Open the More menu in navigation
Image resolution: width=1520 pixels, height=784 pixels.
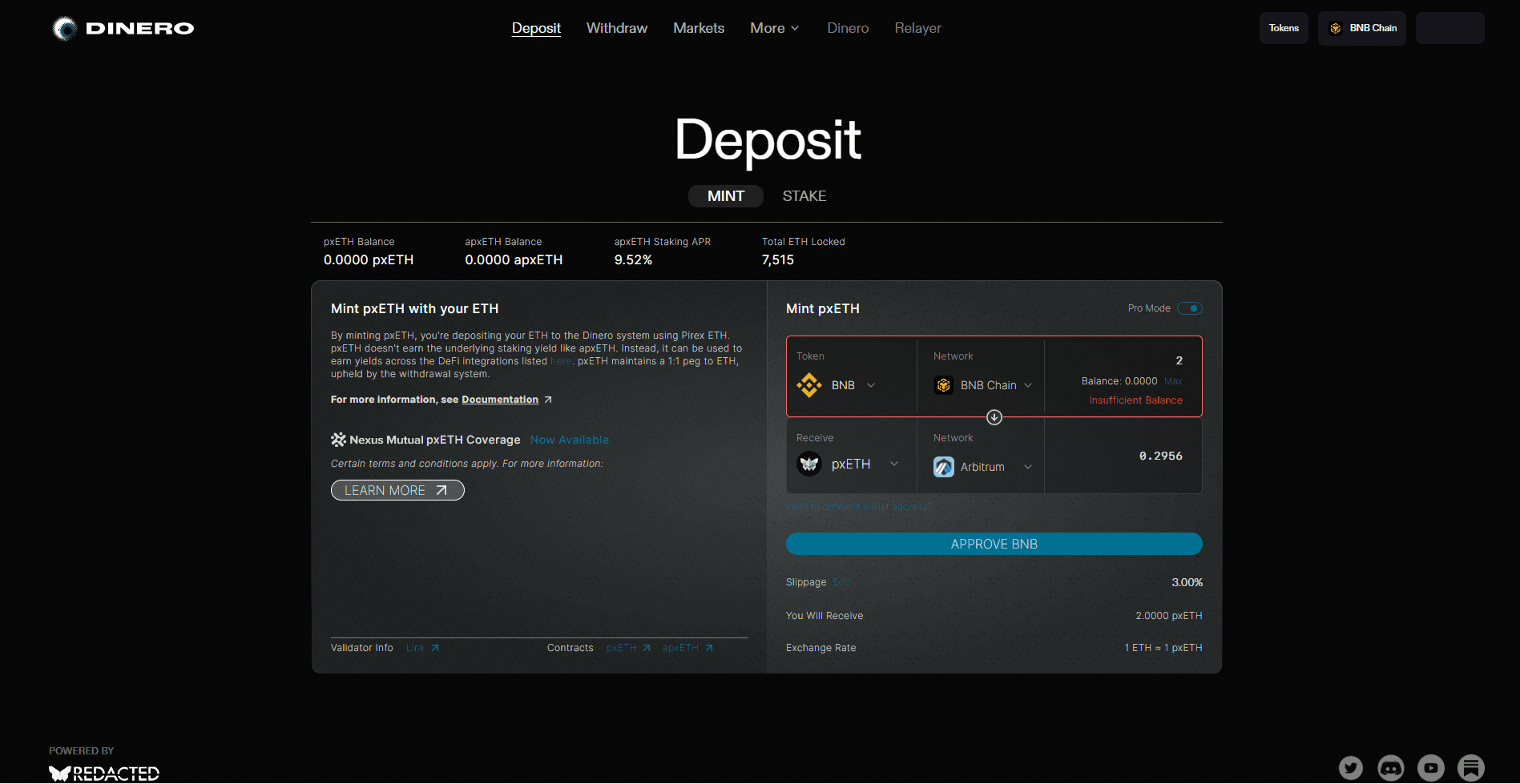click(774, 28)
